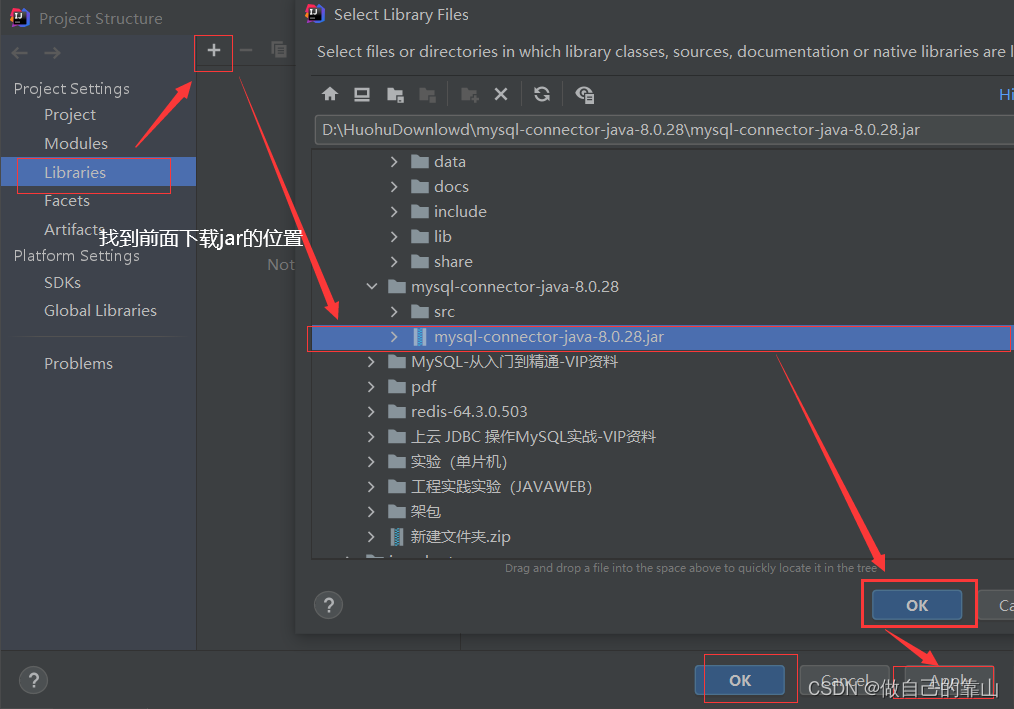
Task: Expand the include folder
Action: pos(394,212)
